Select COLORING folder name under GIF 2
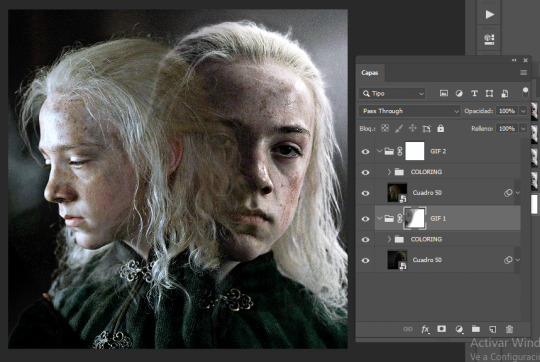The height and width of the screenshot is (362, 540). click(426, 172)
